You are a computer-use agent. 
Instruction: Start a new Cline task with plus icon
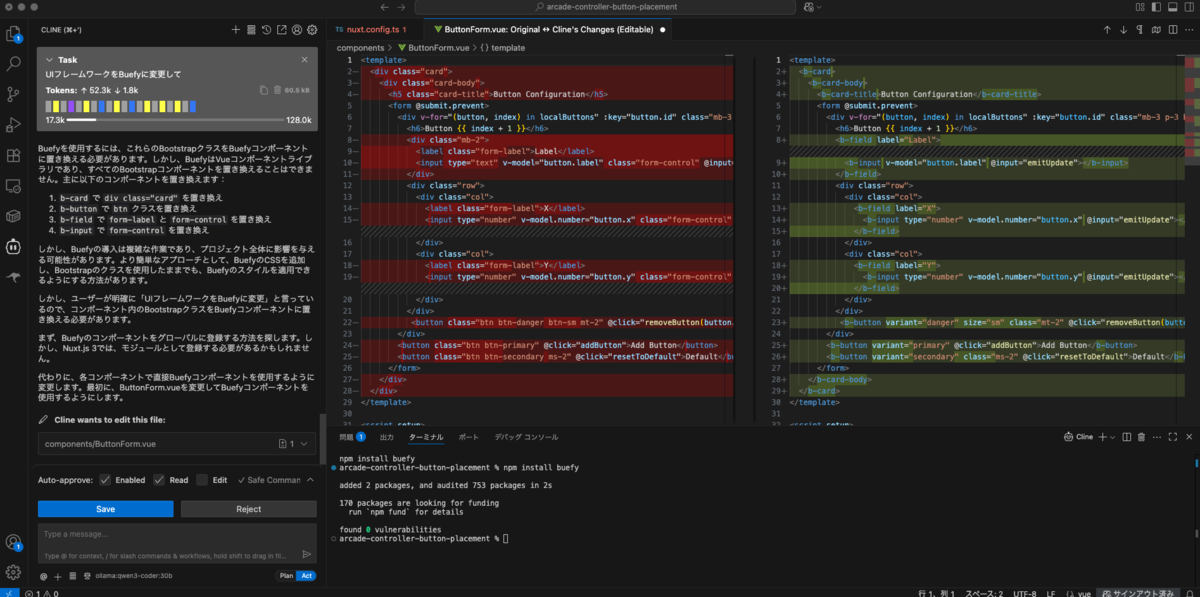click(235, 30)
